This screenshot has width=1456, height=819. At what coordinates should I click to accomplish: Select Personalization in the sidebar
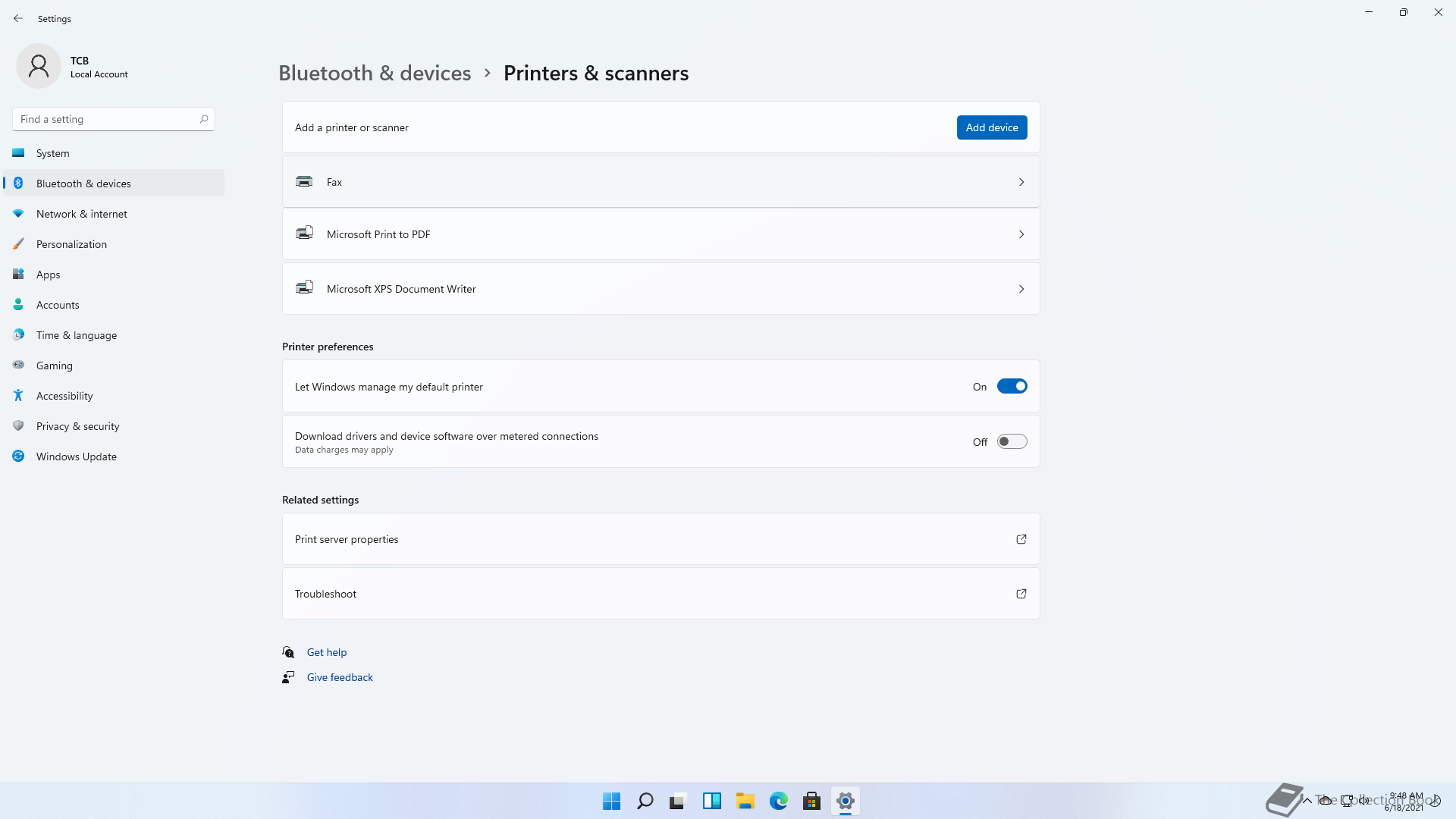pyautogui.click(x=114, y=244)
